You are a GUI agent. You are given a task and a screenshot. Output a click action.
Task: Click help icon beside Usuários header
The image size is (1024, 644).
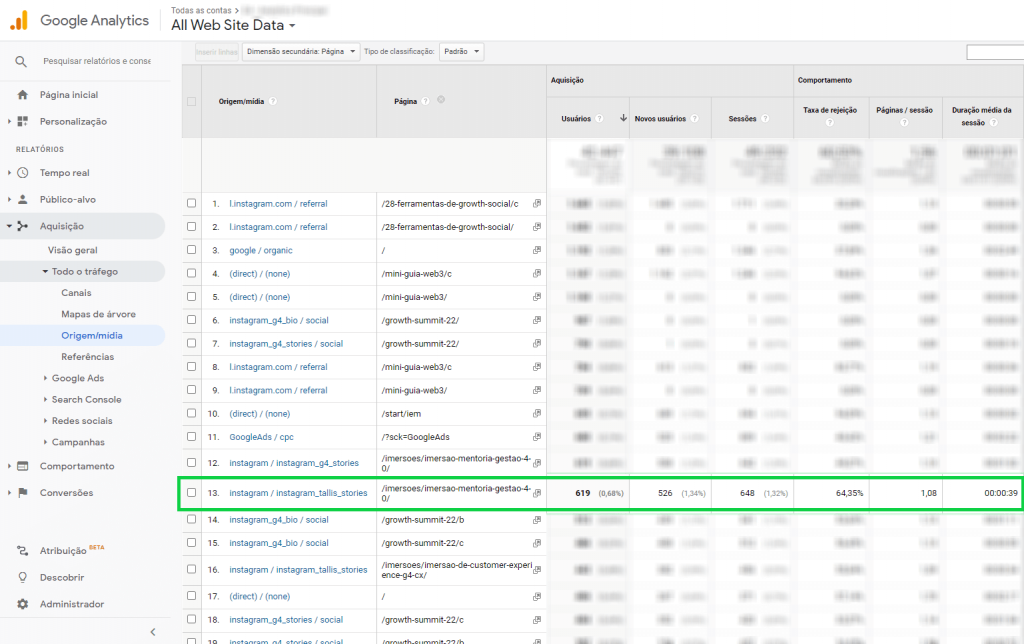tap(600, 119)
